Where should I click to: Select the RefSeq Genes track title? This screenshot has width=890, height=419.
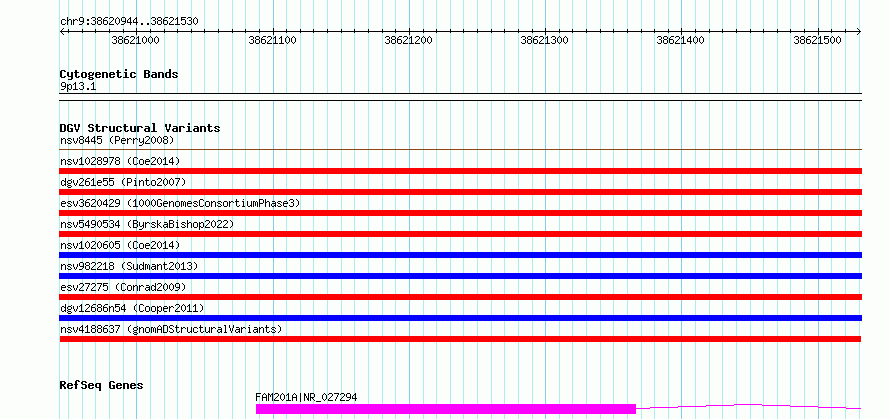click(x=101, y=386)
